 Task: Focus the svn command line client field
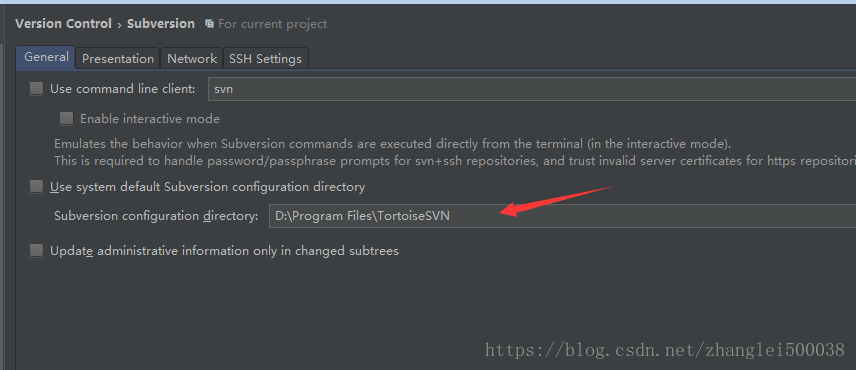[x=532, y=89]
